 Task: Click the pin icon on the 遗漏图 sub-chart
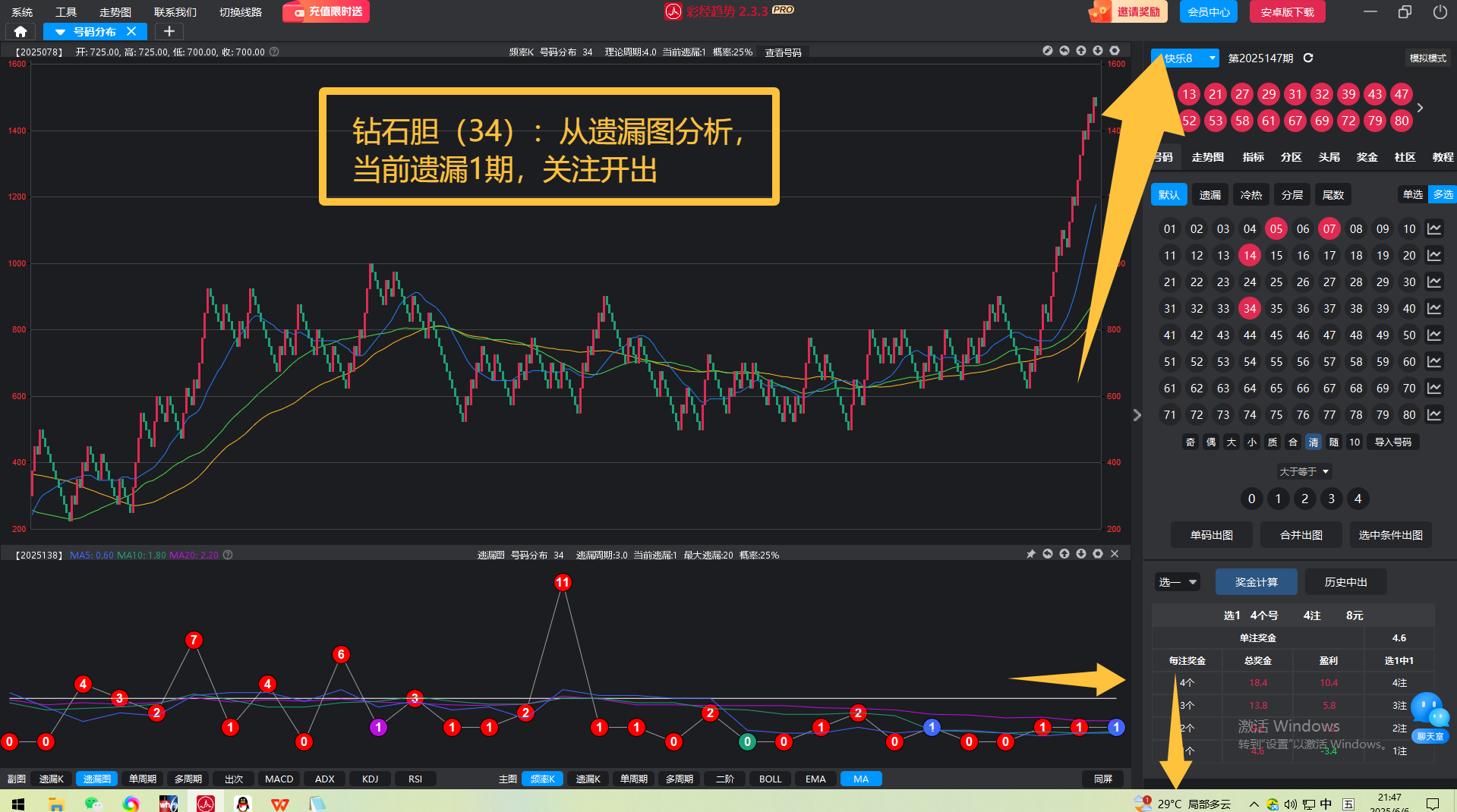[1030, 554]
